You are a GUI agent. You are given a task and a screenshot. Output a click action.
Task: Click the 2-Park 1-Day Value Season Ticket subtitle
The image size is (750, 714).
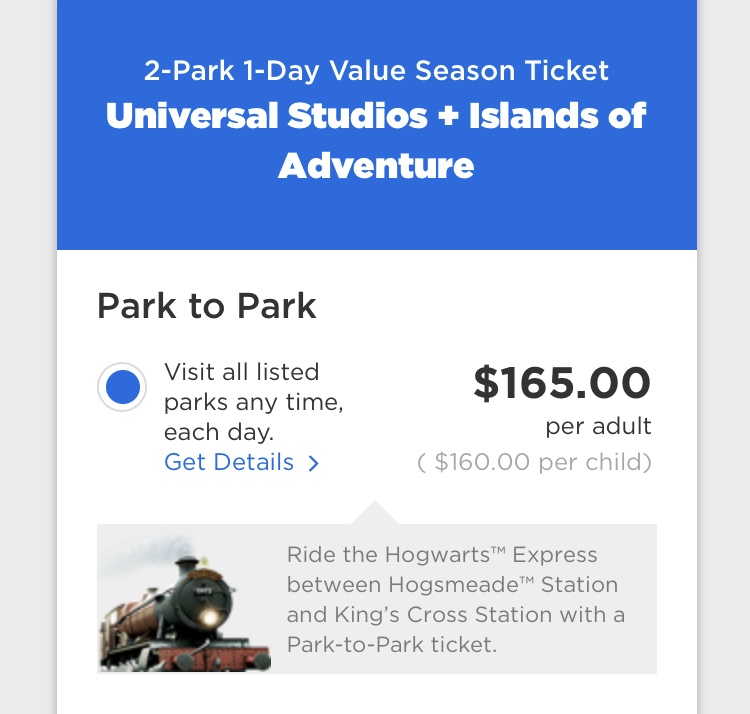coord(376,71)
